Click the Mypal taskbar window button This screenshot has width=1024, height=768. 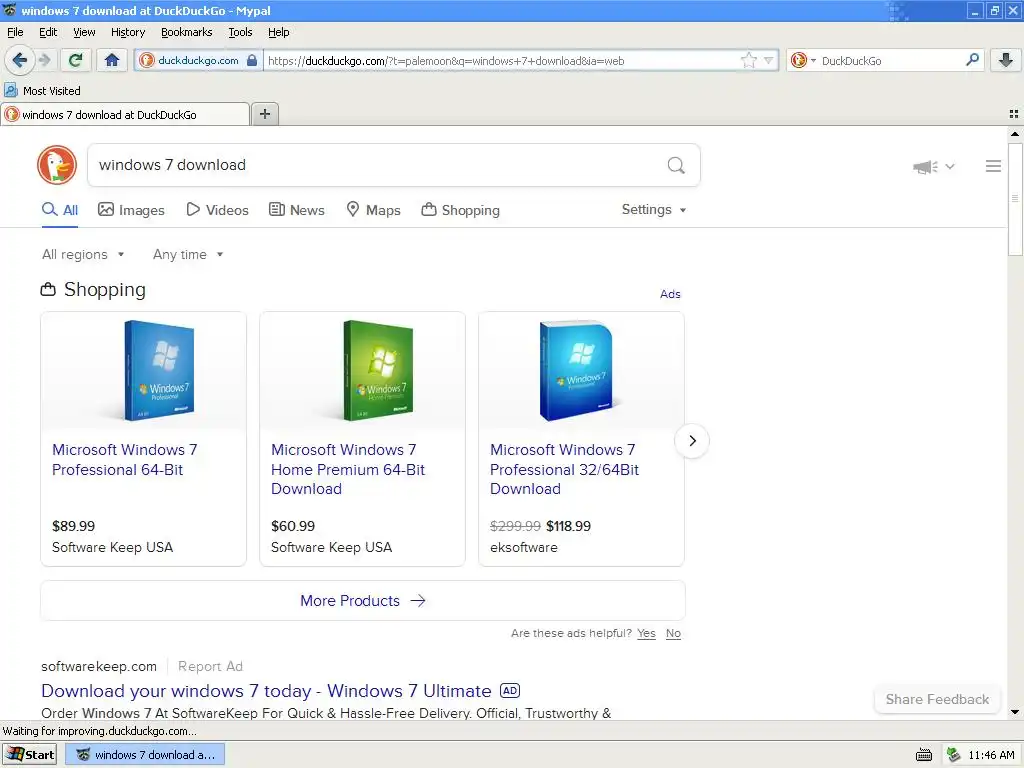click(145, 755)
